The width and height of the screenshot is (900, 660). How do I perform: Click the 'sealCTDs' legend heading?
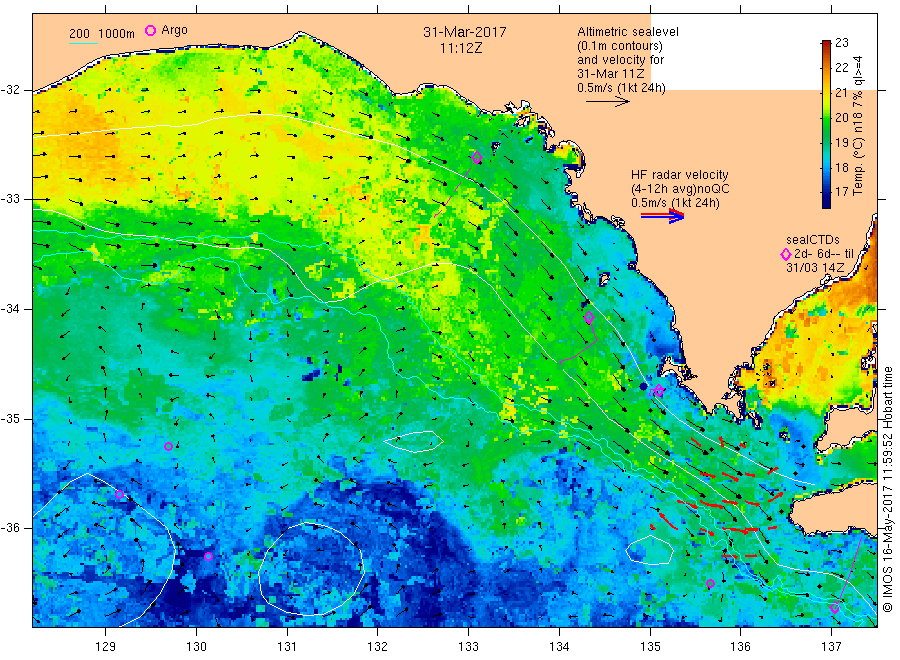point(813,240)
